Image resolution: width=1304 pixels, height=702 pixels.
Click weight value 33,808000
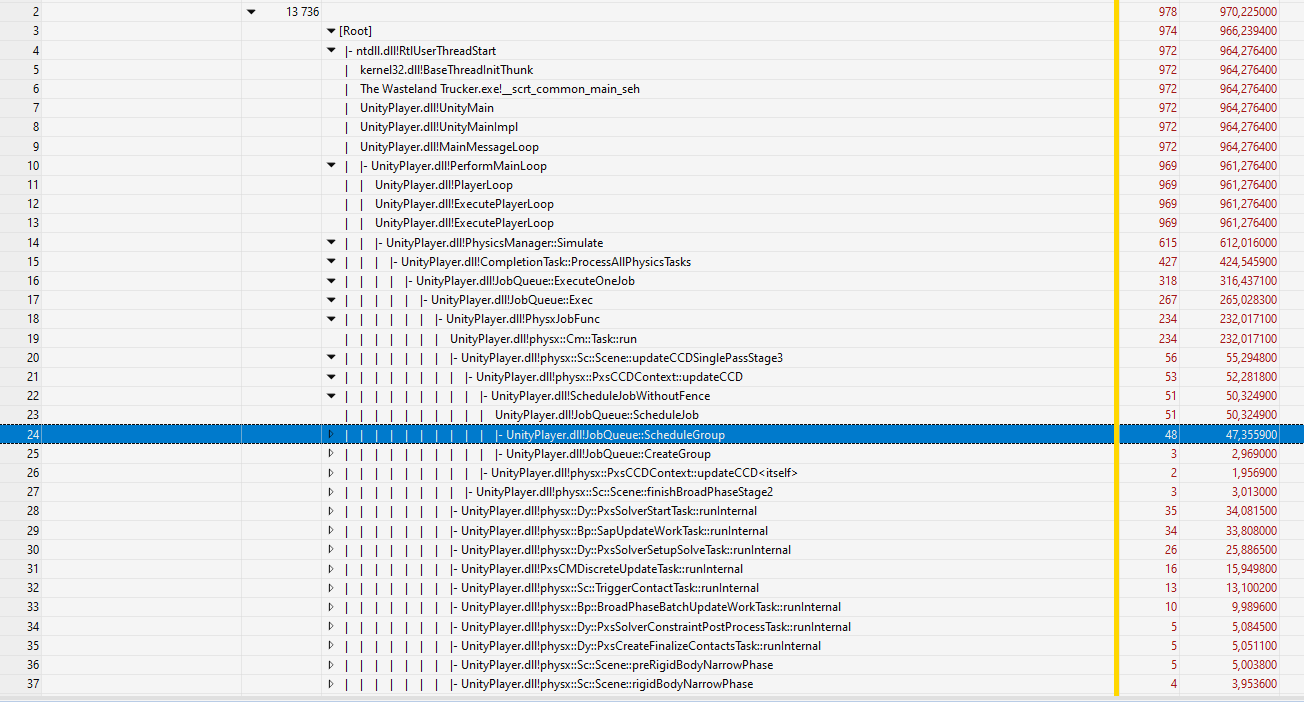click(1250, 531)
